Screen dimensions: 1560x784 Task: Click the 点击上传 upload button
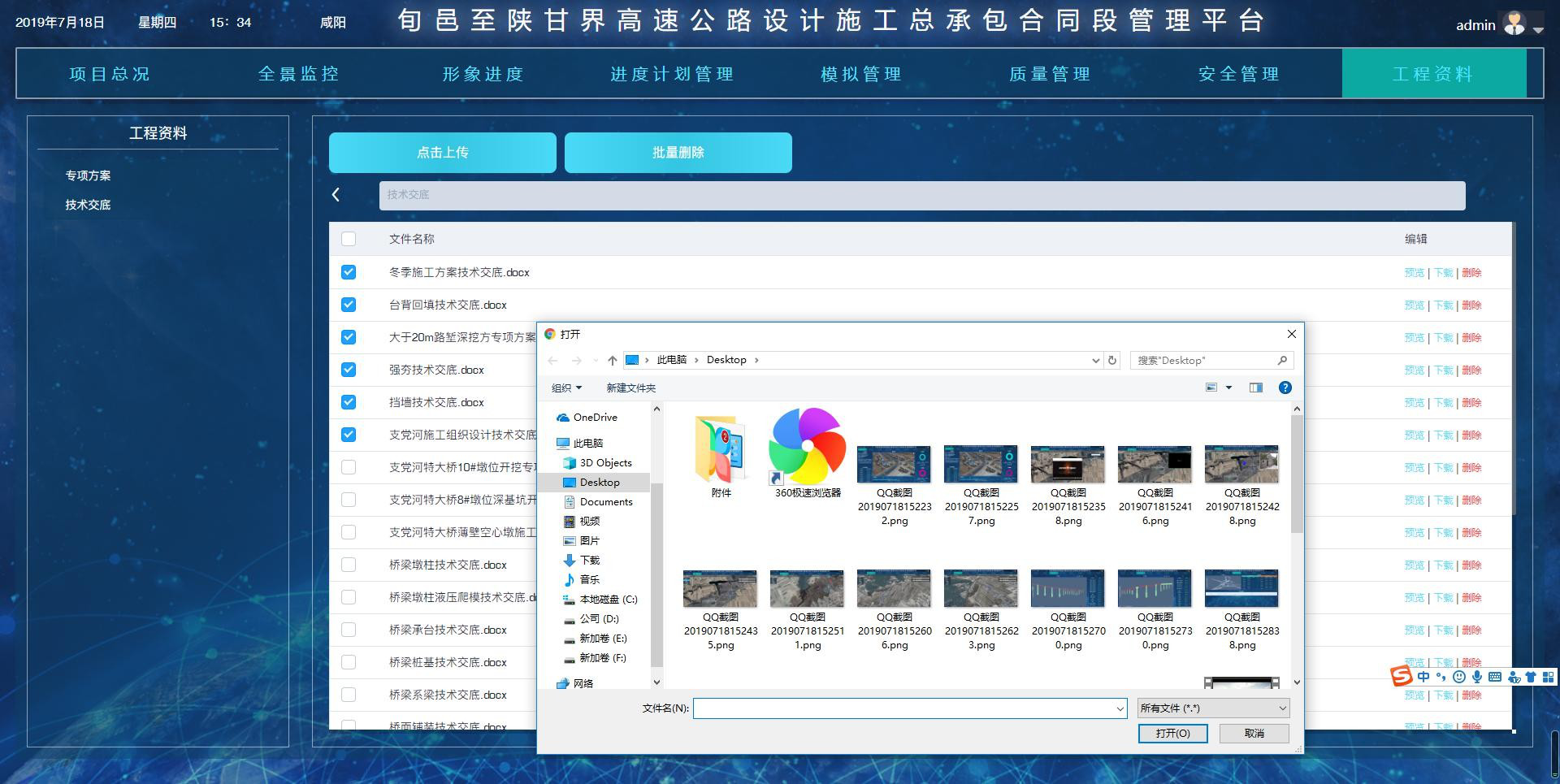[x=442, y=152]
